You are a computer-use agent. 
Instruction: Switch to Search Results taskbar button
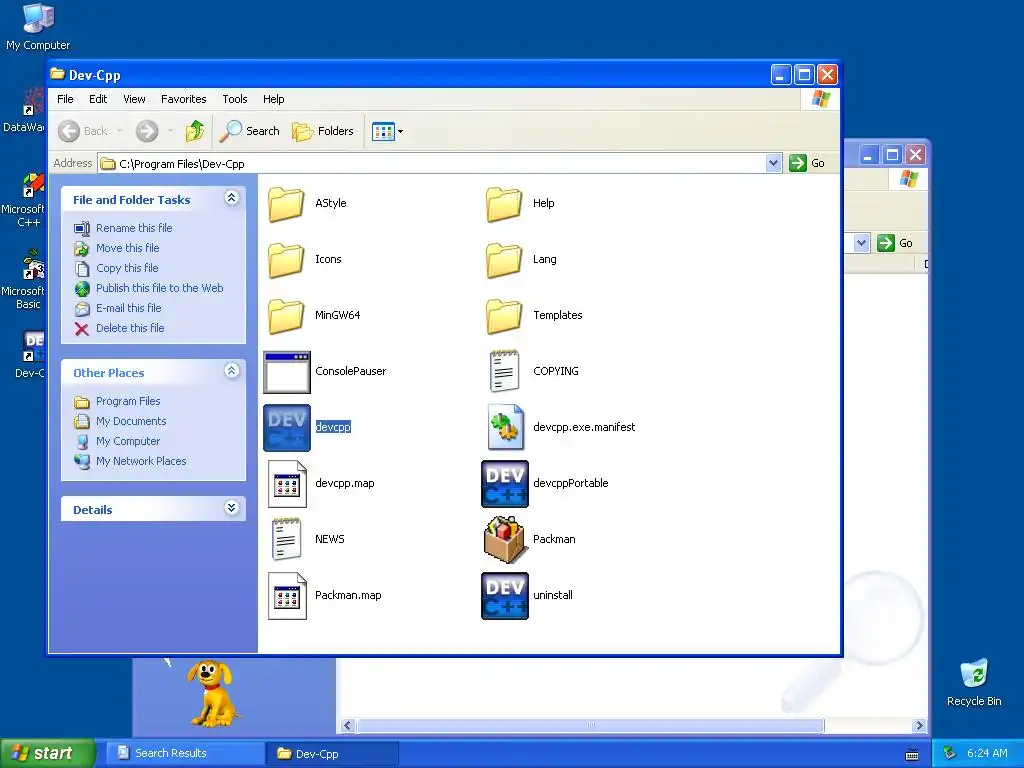[184, 754]
